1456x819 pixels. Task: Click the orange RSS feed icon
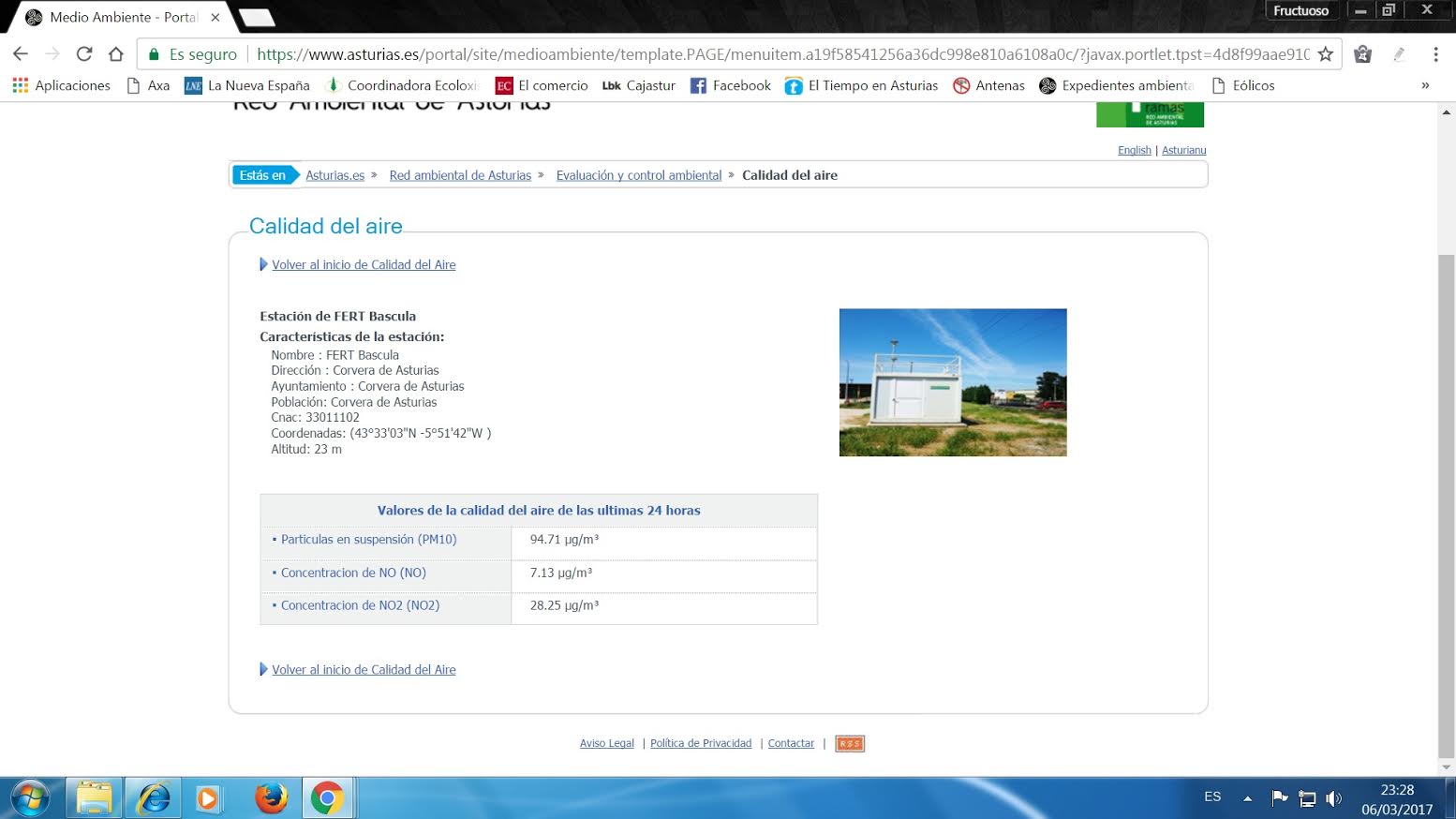click(x=849, y=743)
